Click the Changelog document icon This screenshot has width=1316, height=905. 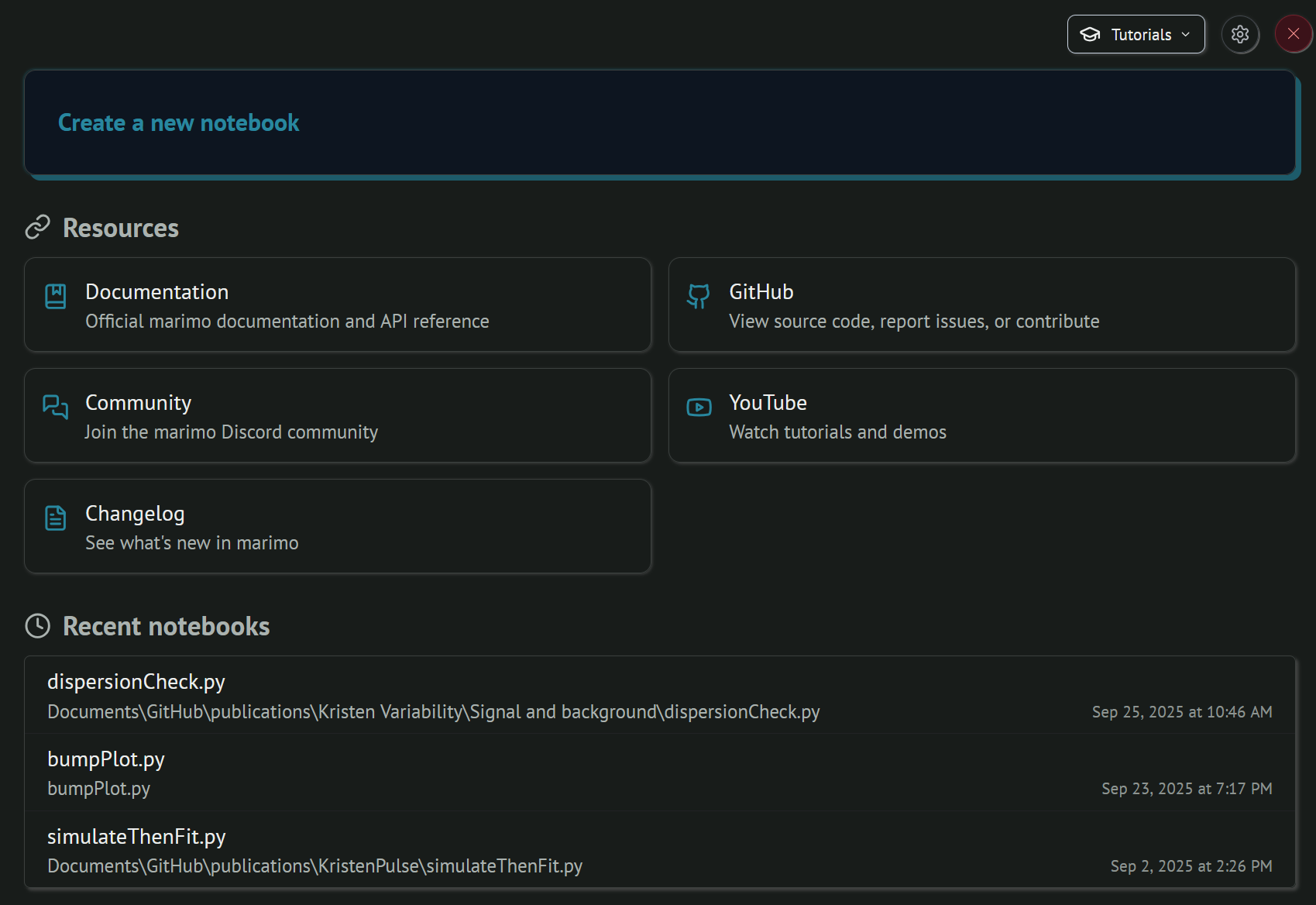pyautogui.click(x=56, y=518)
